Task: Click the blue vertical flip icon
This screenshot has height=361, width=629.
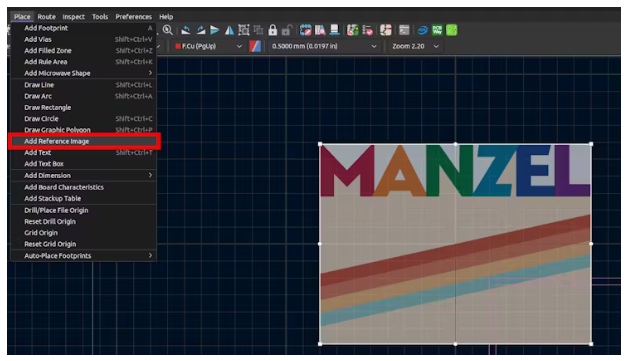Action: click(215, 30)
